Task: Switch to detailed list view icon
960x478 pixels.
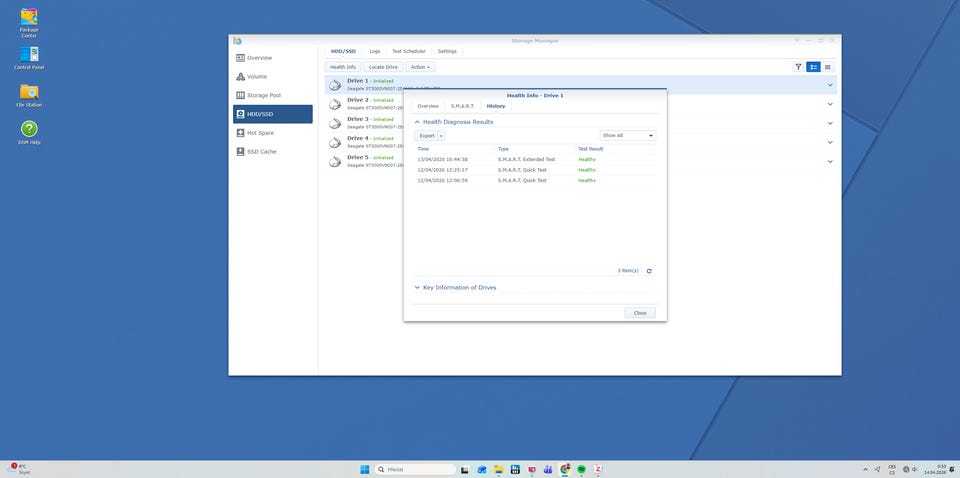Action: 827,67
